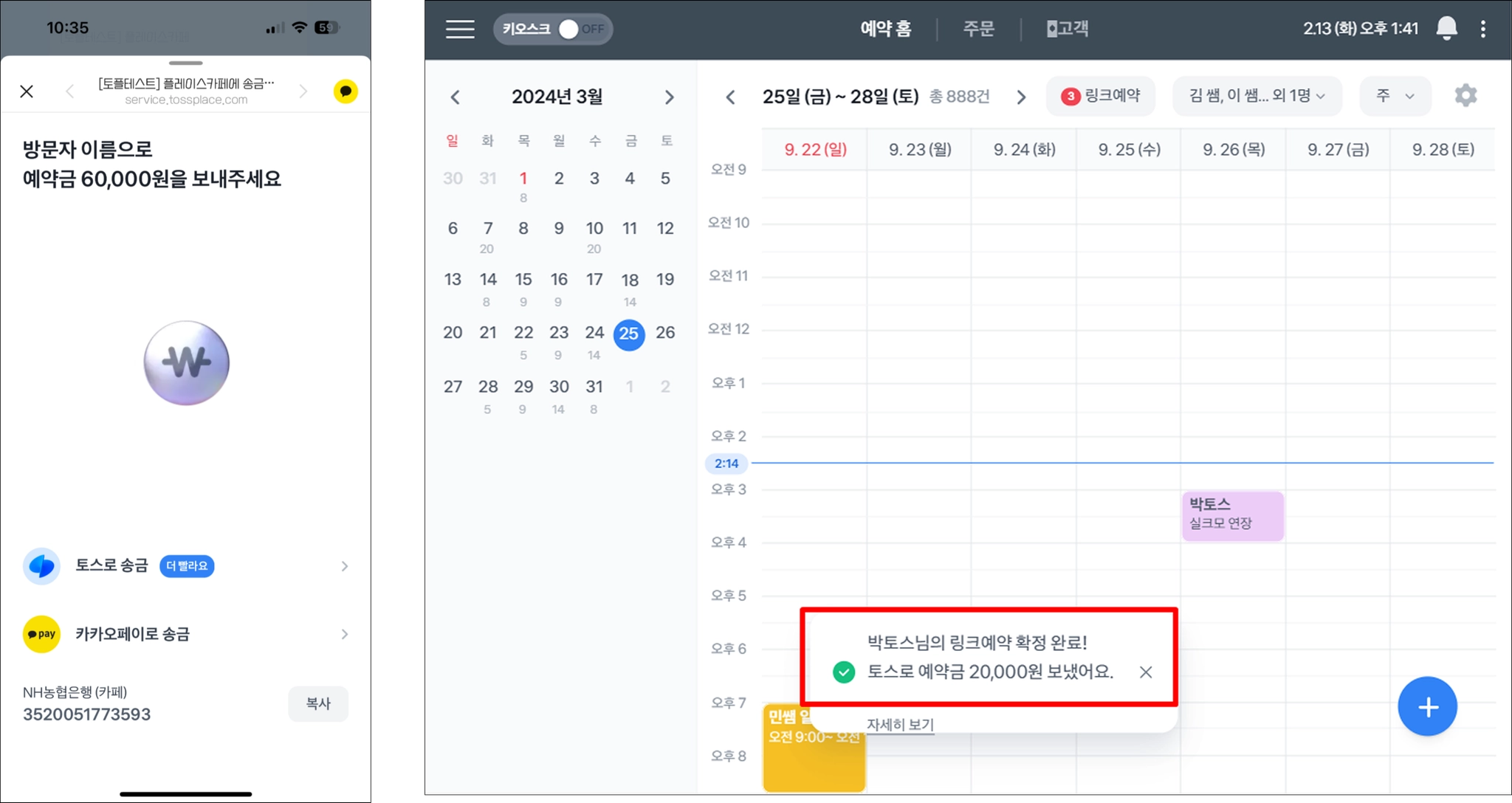The height and width of the screenshot is (803, 1512).
Task: Copy the bank account number with 복사
Action: click(318, 704)
